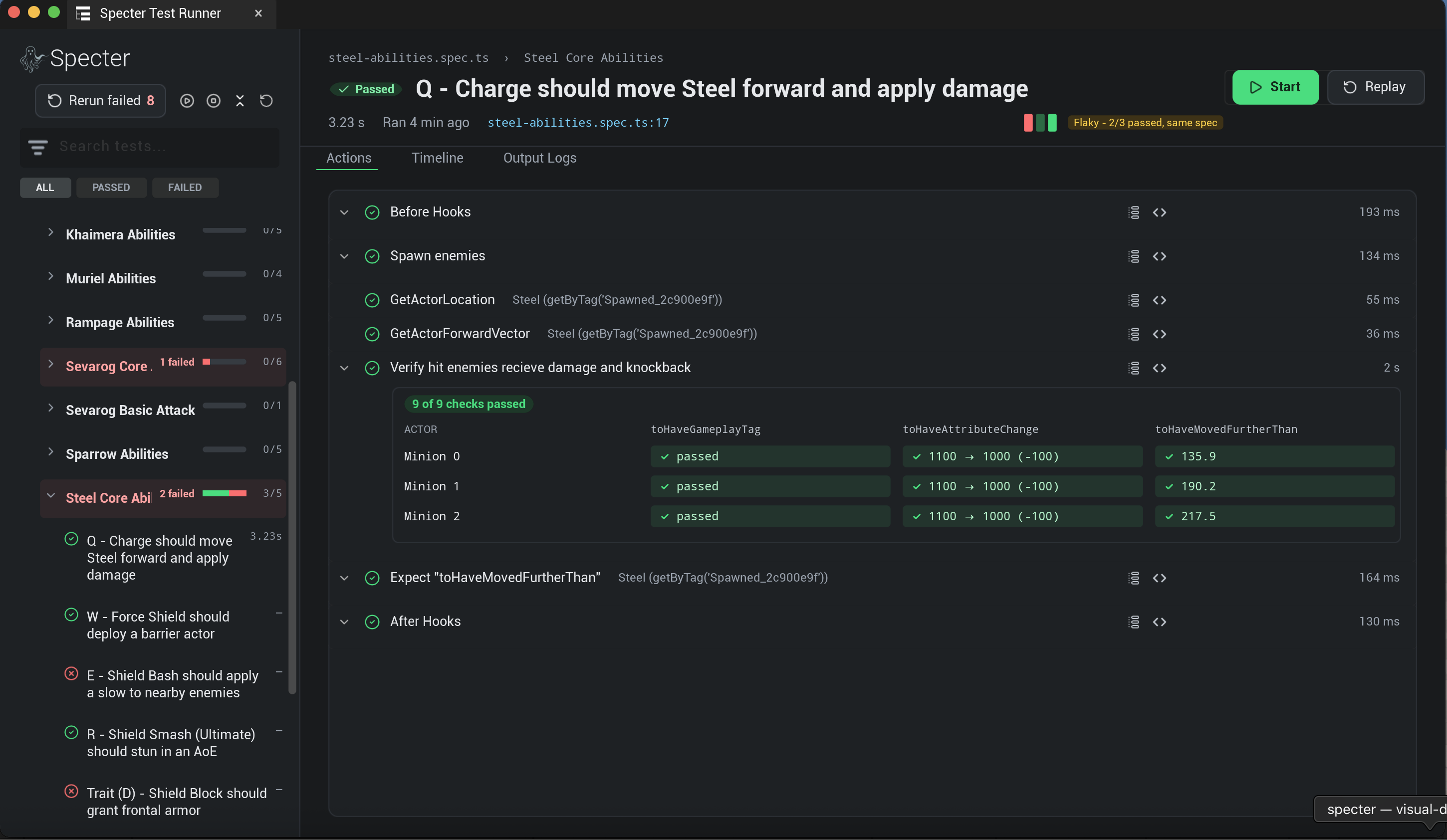Select the PASSED filter chip
This screenshot has height=840, width=1447.
click(x=111, y=188)
